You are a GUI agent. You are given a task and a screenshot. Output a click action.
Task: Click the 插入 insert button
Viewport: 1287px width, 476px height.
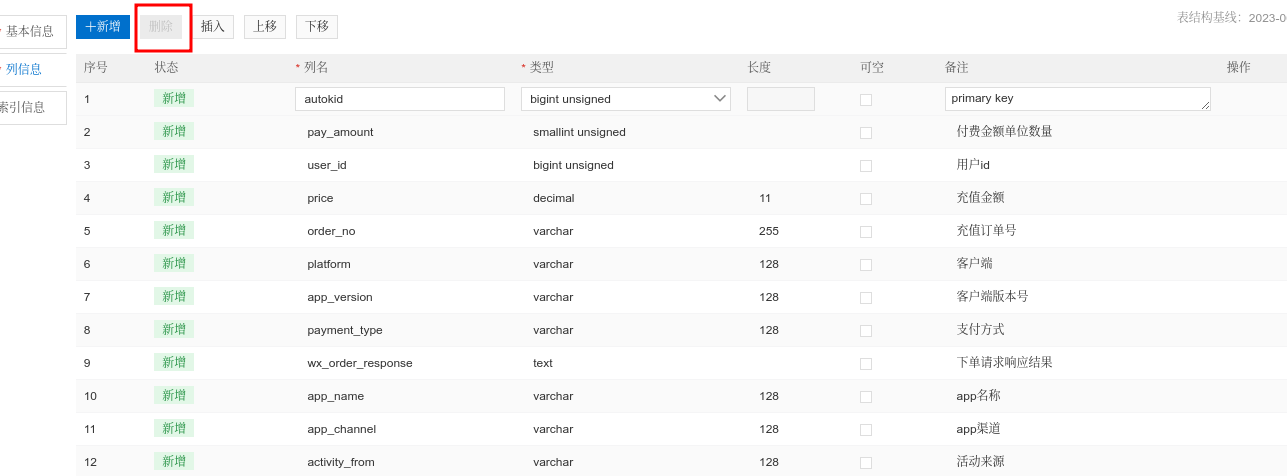point(213,27)
